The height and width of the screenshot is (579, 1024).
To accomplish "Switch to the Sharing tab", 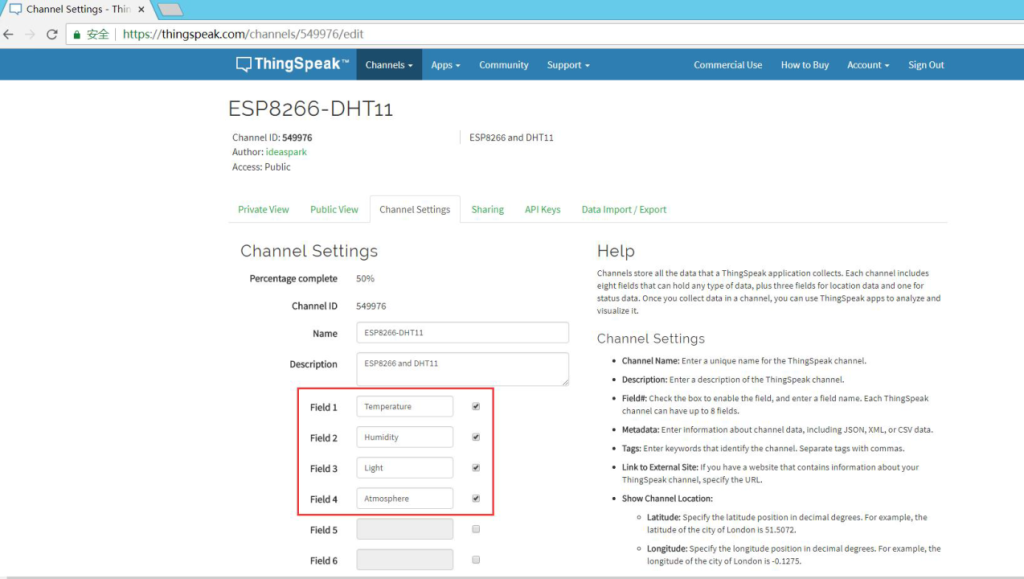I will pos(488,210).
